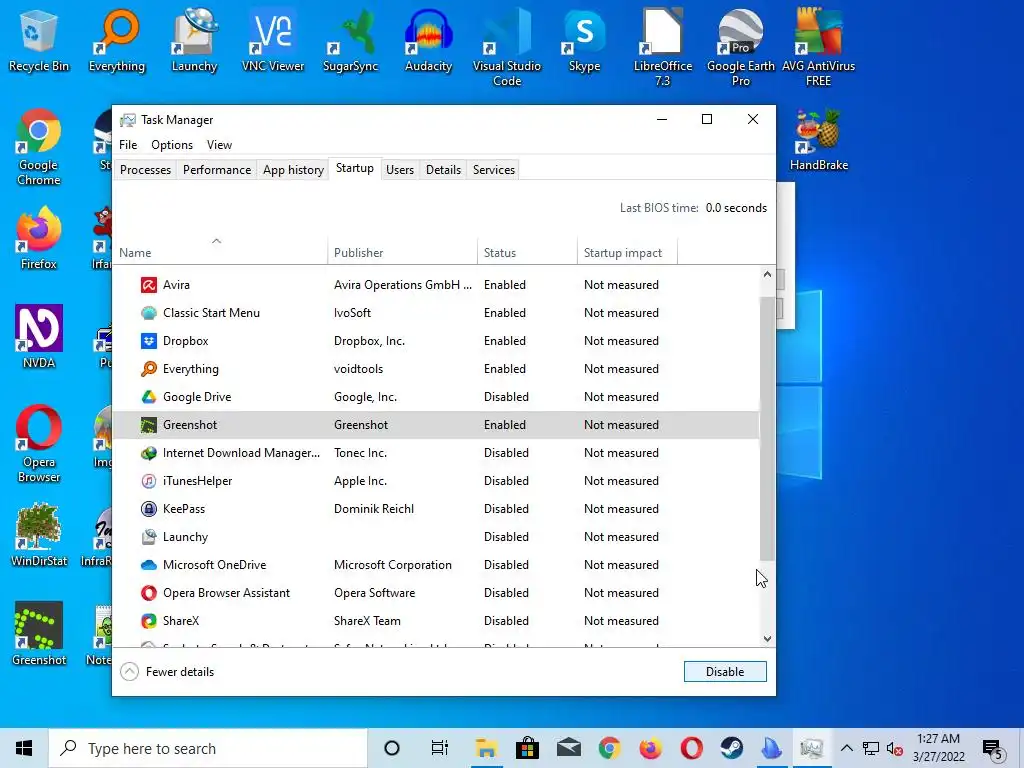
Task: Select the Microsoft OneDrive cloud icon
Action: coord(149,565)
